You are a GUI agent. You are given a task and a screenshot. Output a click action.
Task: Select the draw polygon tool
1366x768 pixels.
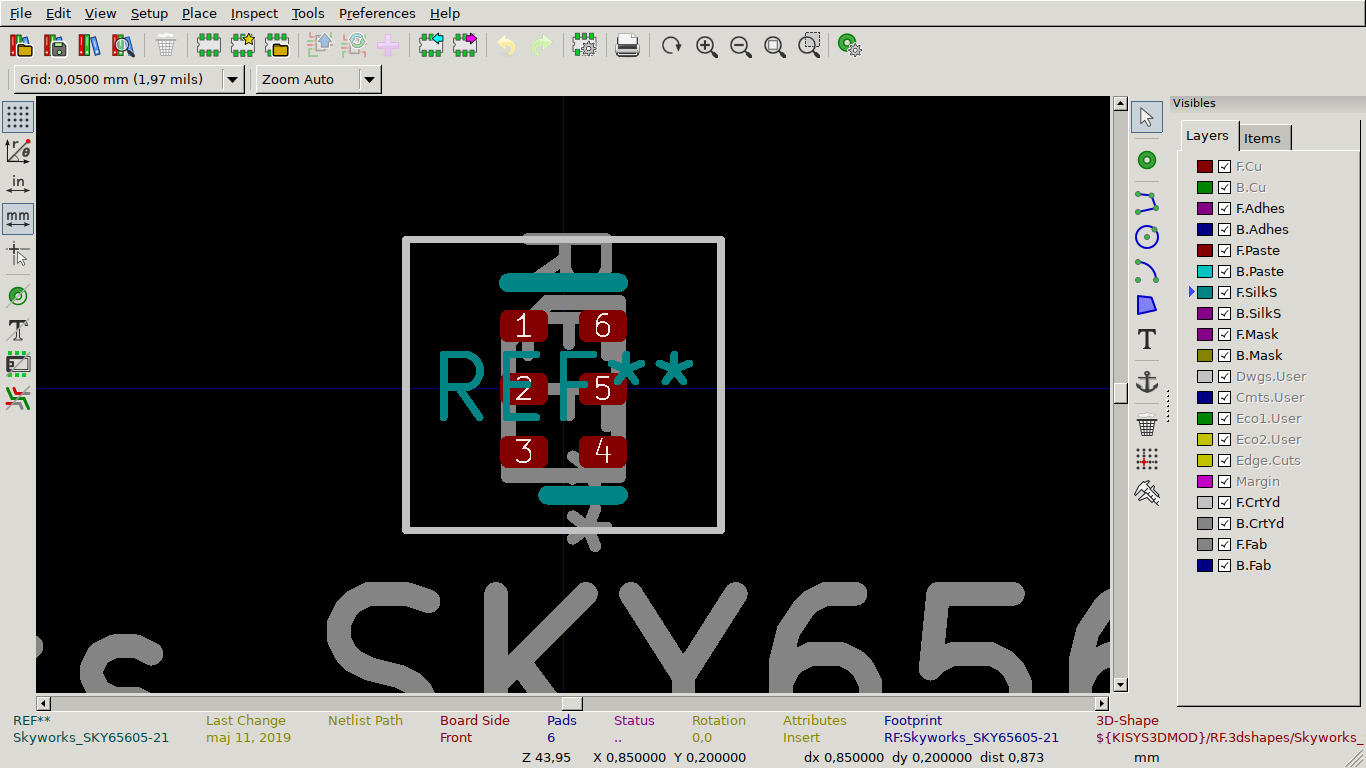(1147, 305)
